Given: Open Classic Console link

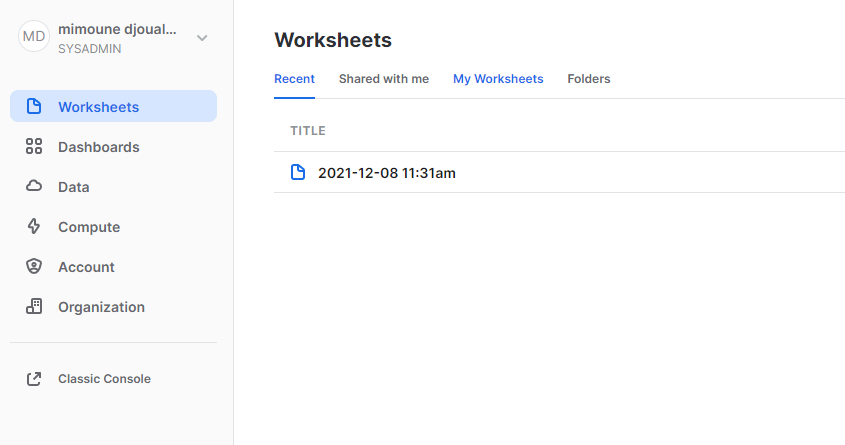Looking at the screenshot, I should 104,379.
